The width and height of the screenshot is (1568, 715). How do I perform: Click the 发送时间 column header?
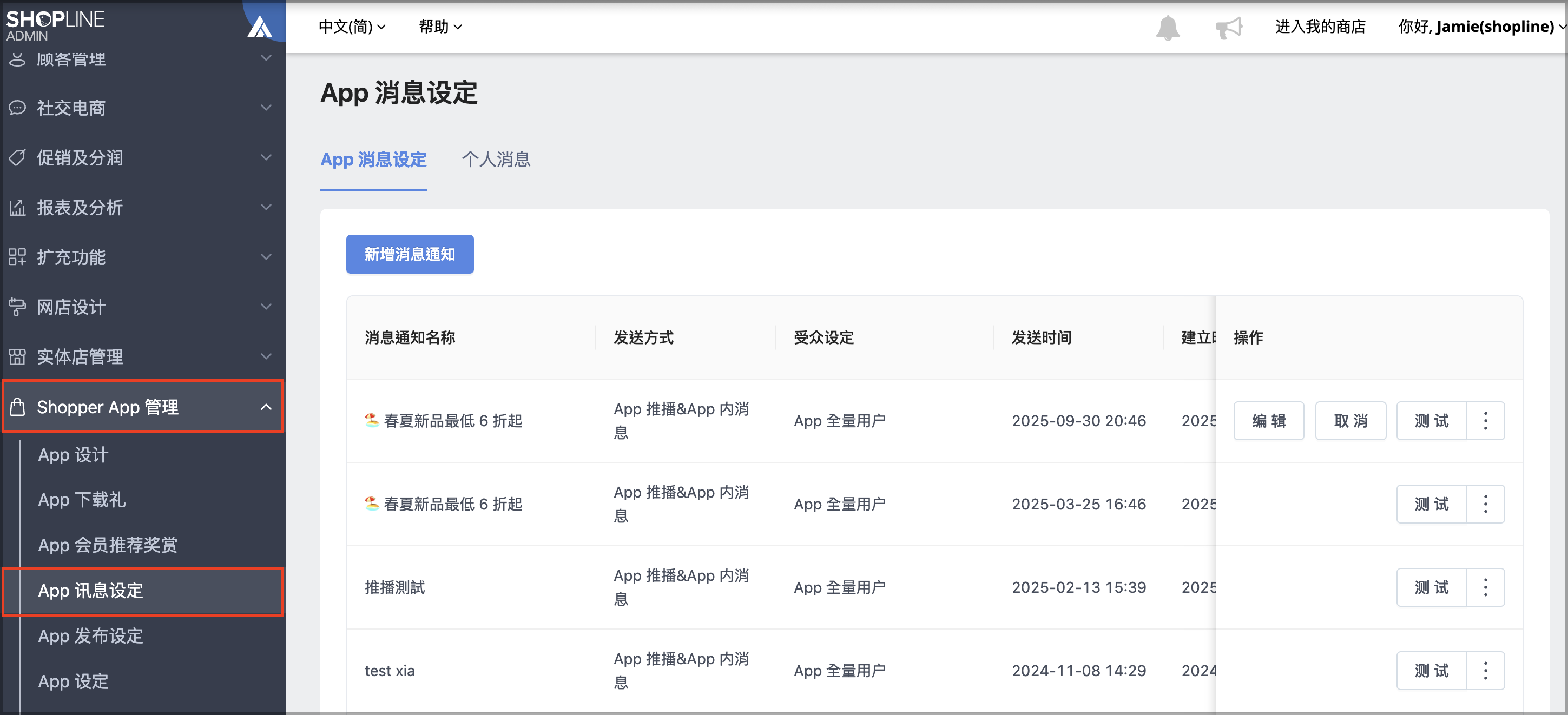(x=1042, y=337)
